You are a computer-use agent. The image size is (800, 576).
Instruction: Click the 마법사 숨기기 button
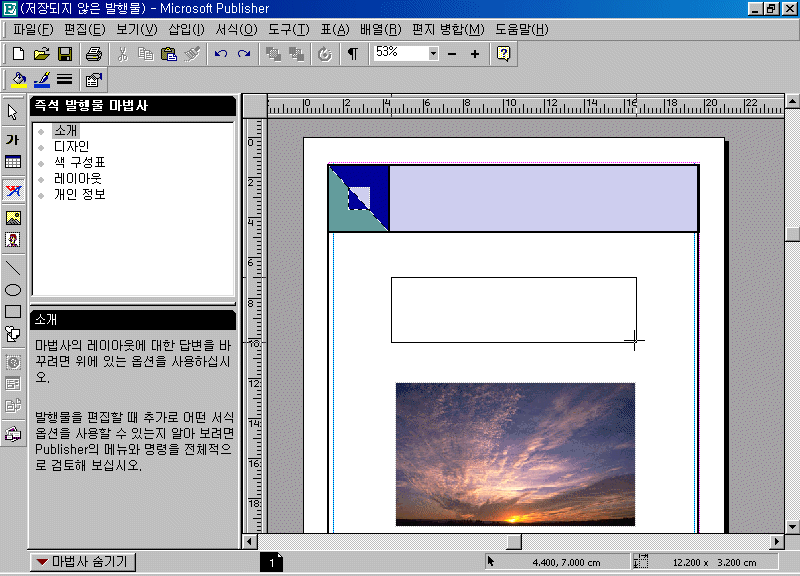[83, 562]
